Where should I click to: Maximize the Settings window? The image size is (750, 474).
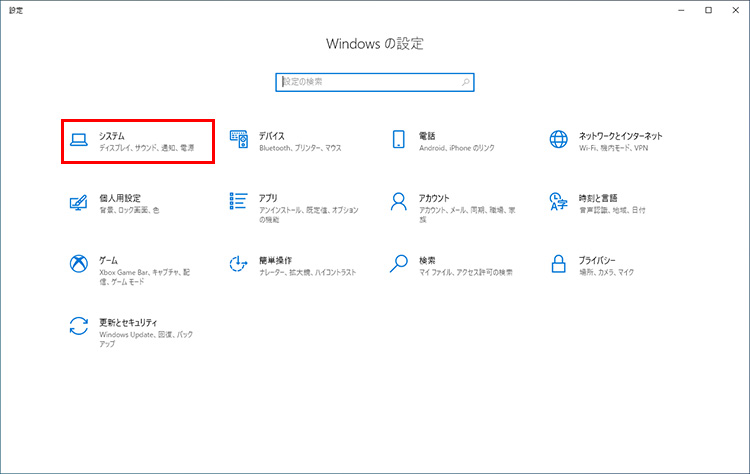(x=708, y=10)
